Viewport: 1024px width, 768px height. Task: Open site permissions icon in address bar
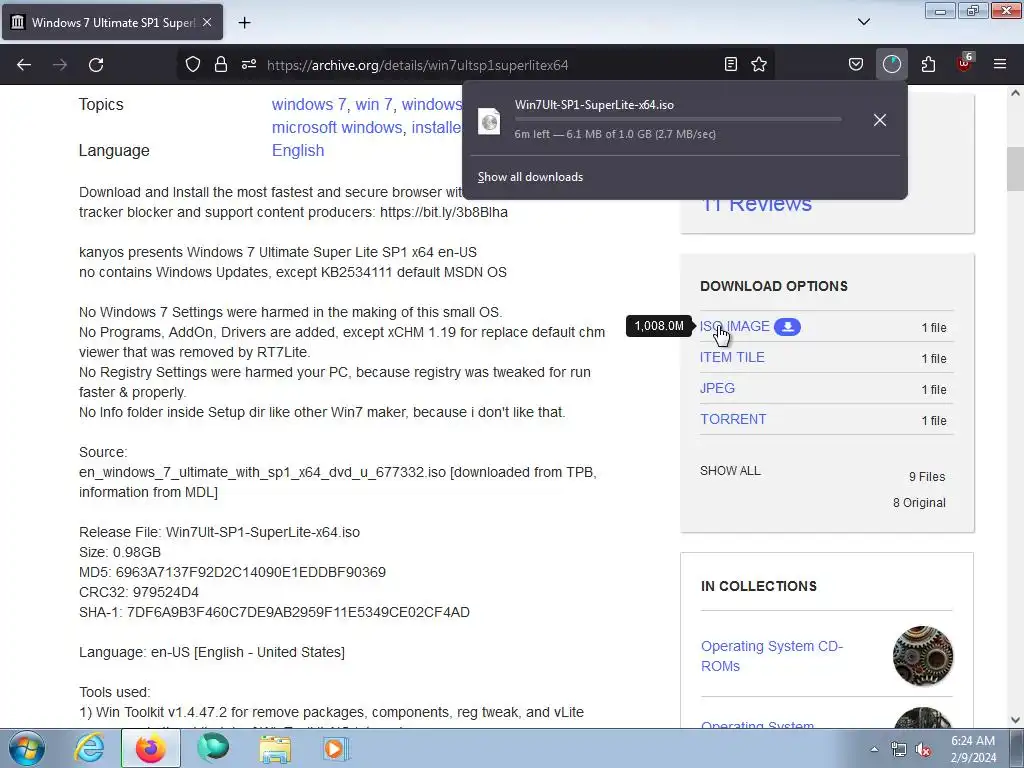pos(249,64)
